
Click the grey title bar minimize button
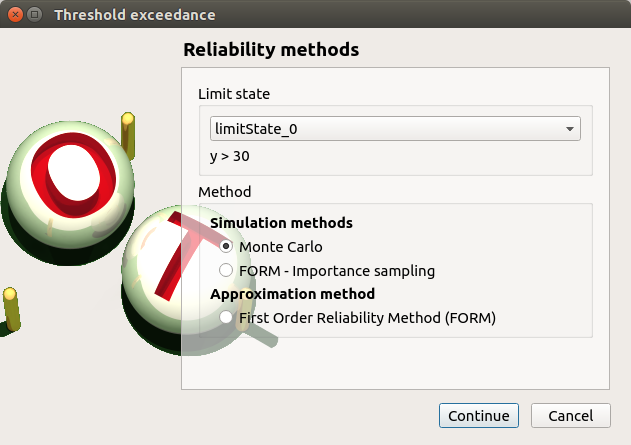(35, 15)
